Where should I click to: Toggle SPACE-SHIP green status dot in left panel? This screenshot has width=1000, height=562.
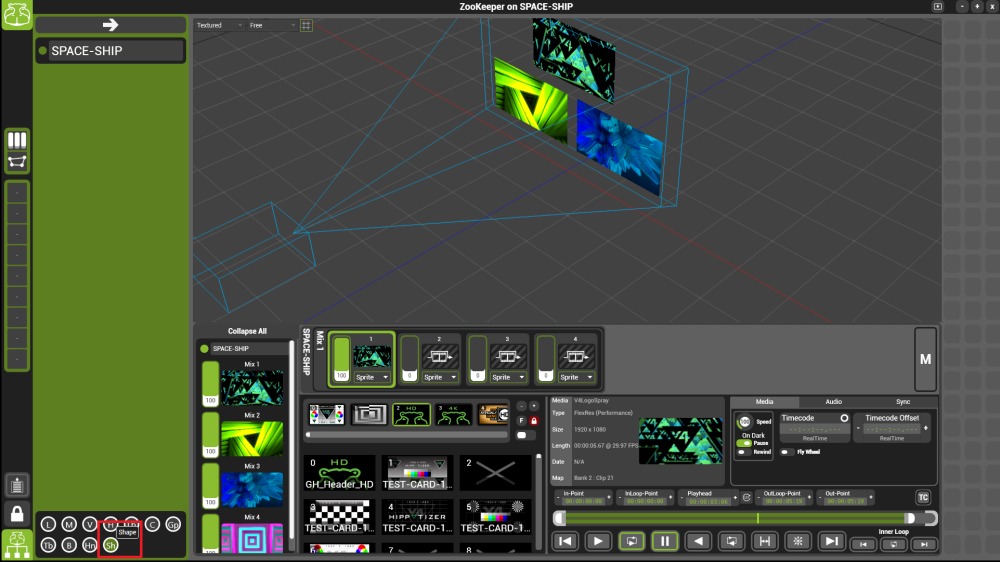[43, 51]
